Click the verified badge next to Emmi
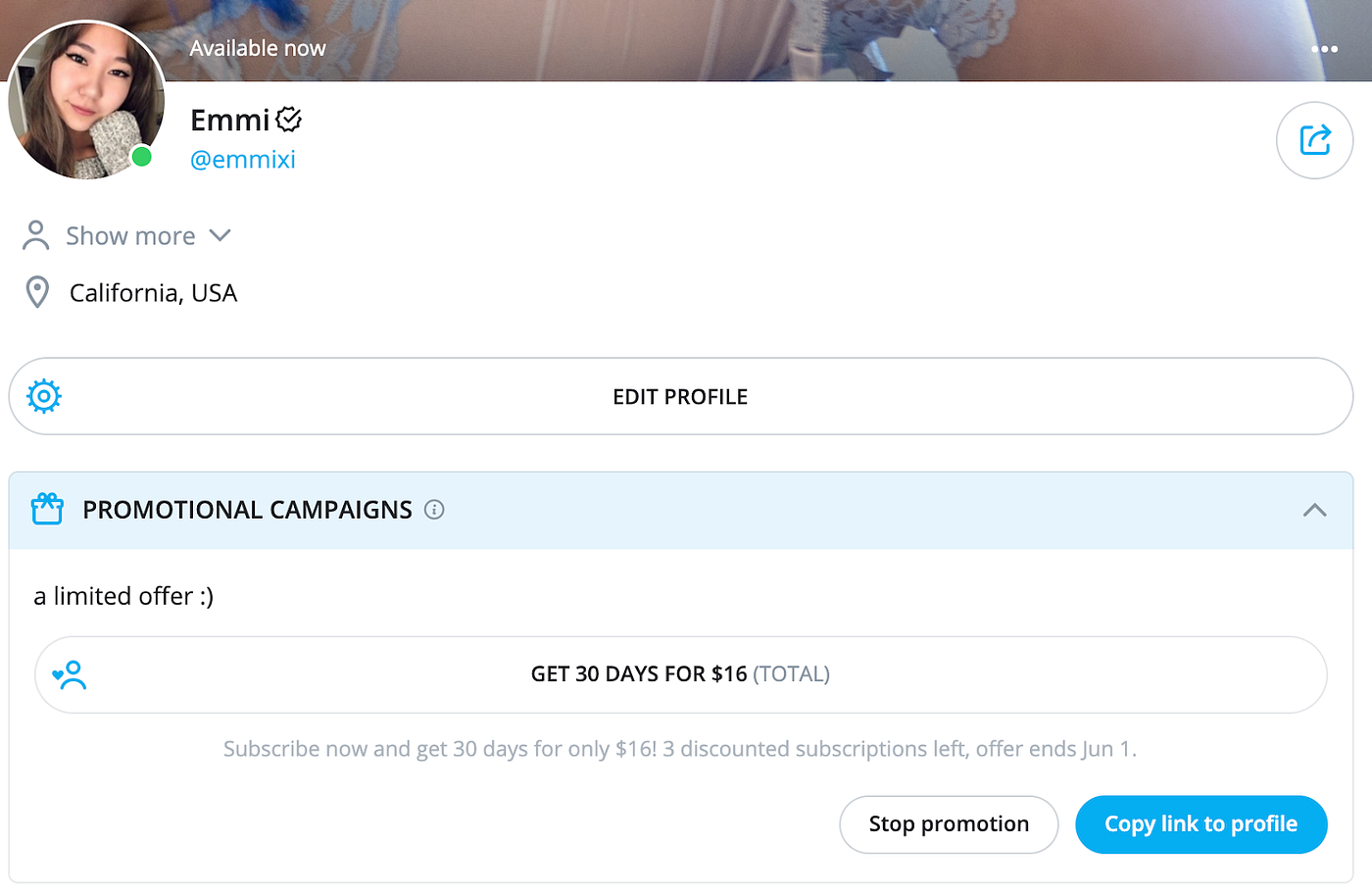 288,119
